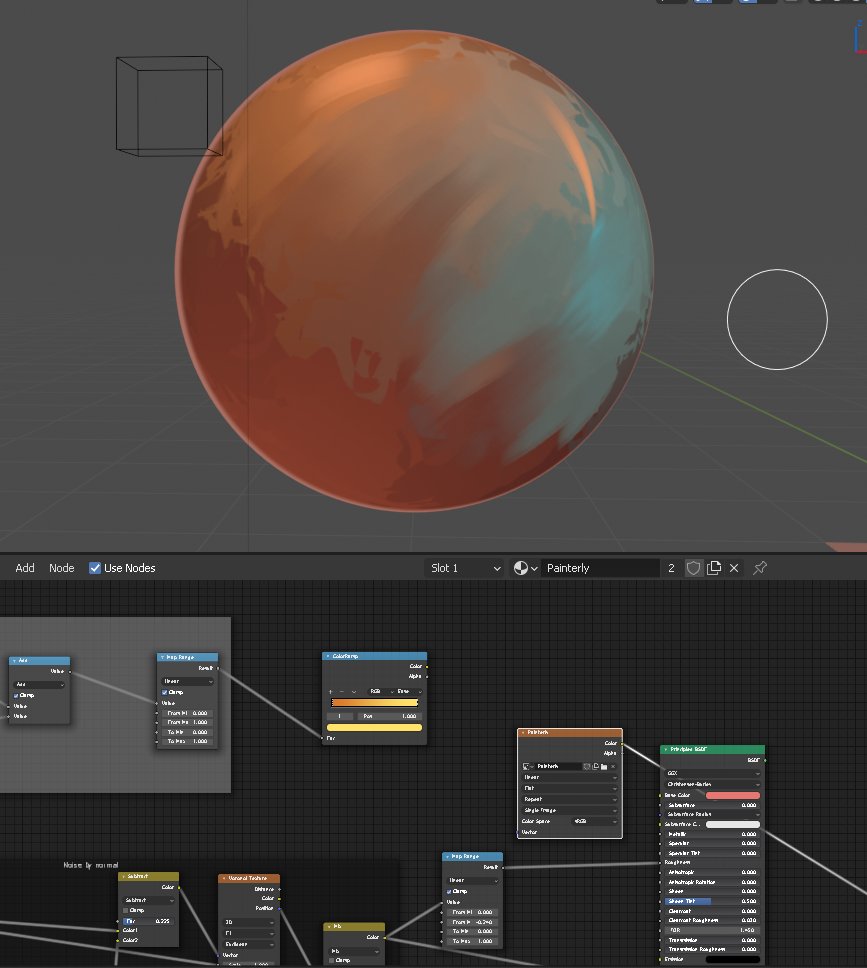
Task: Unlink the Painterly material with the X button
Action: [x=733, y=568]
